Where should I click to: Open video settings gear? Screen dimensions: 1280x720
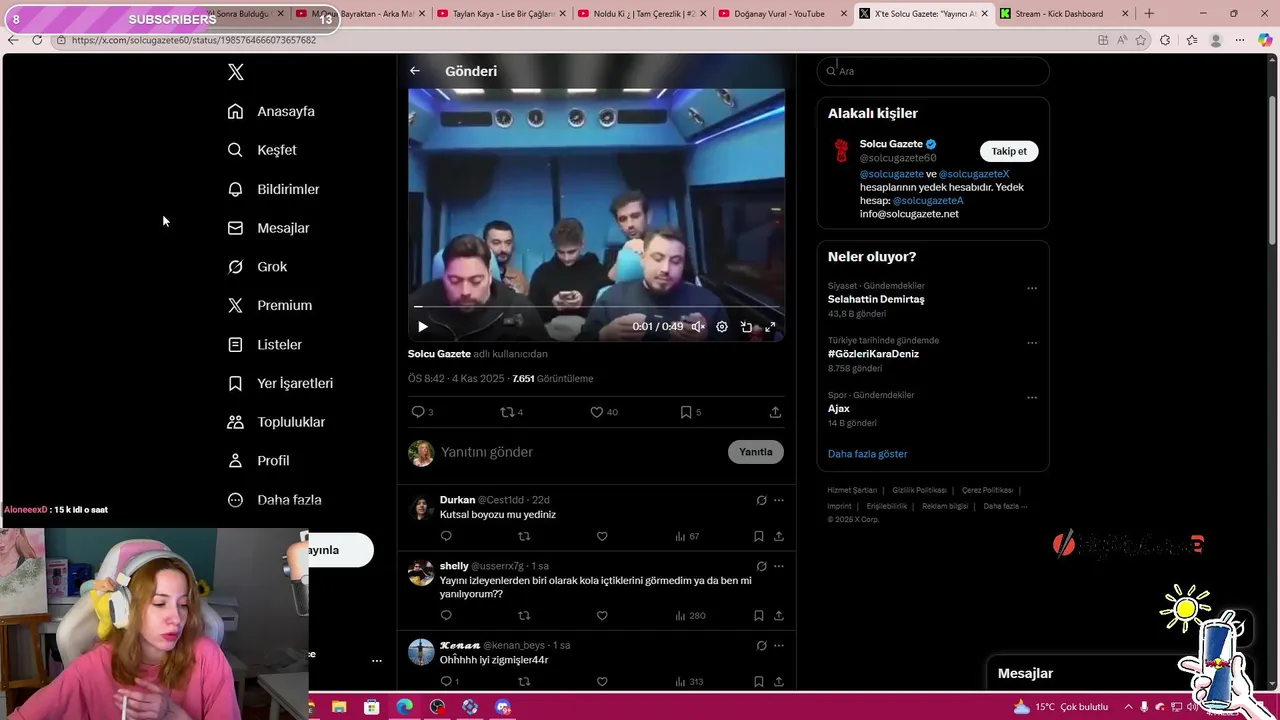(x=722, y=327)
